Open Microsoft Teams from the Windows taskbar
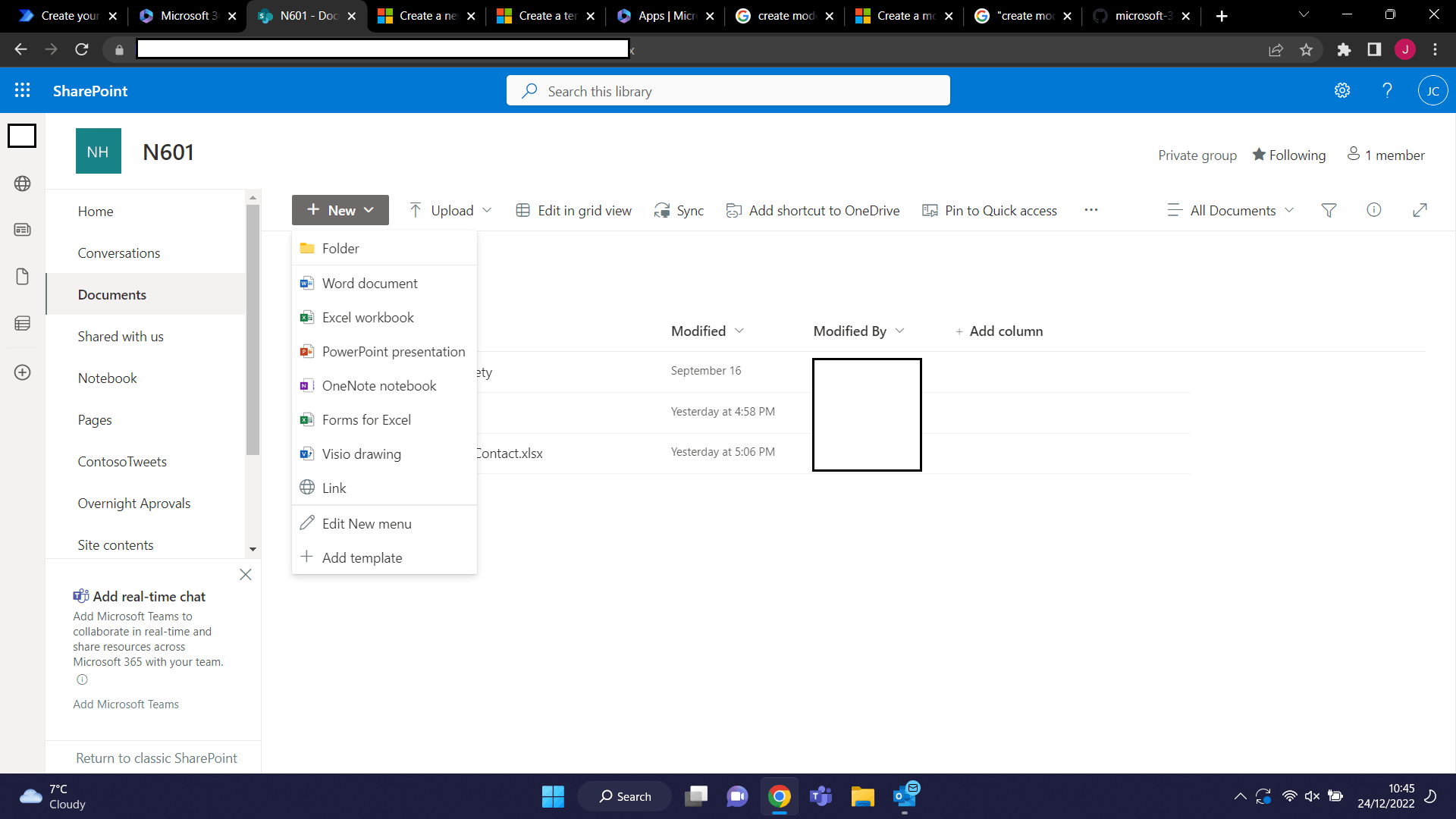 821,796
